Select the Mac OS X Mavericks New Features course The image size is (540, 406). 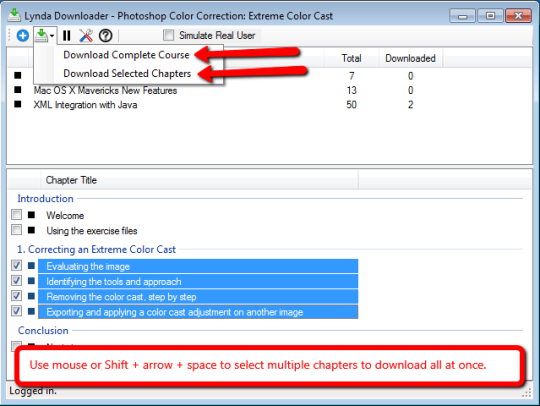click(x=105, y=91)
